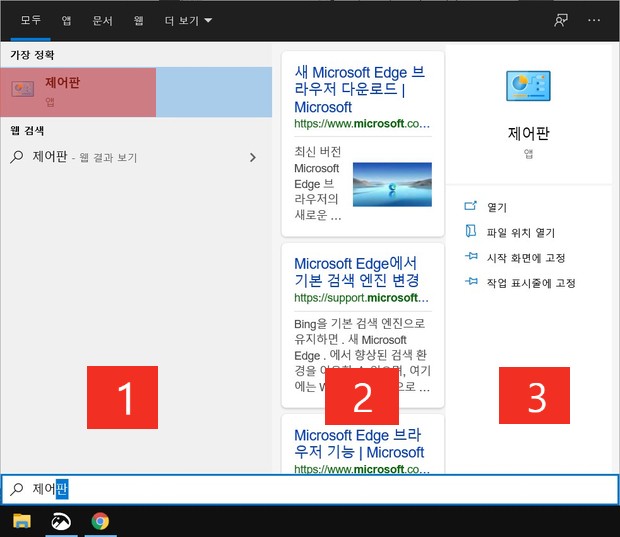This screenshot has width=620, height=537.
Task: Switch to the 앱 tab
Action: (x=66, y=20)
